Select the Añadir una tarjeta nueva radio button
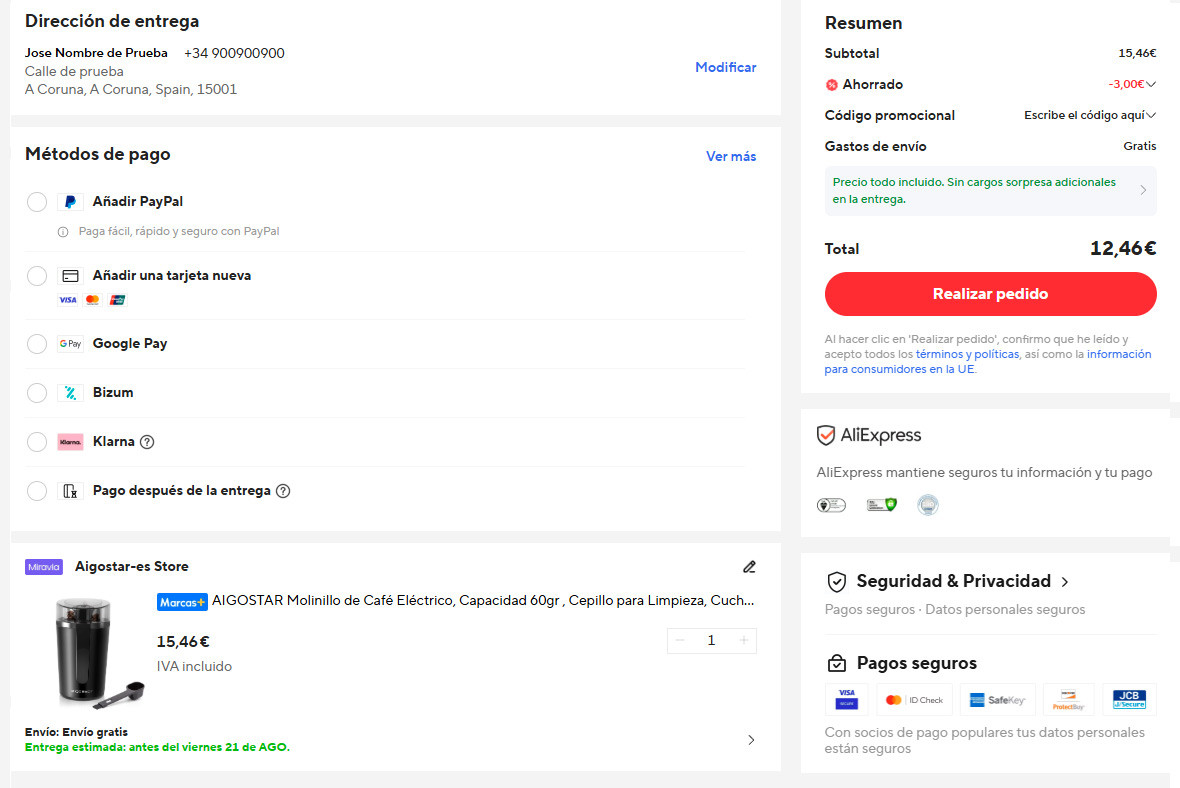 37,275
